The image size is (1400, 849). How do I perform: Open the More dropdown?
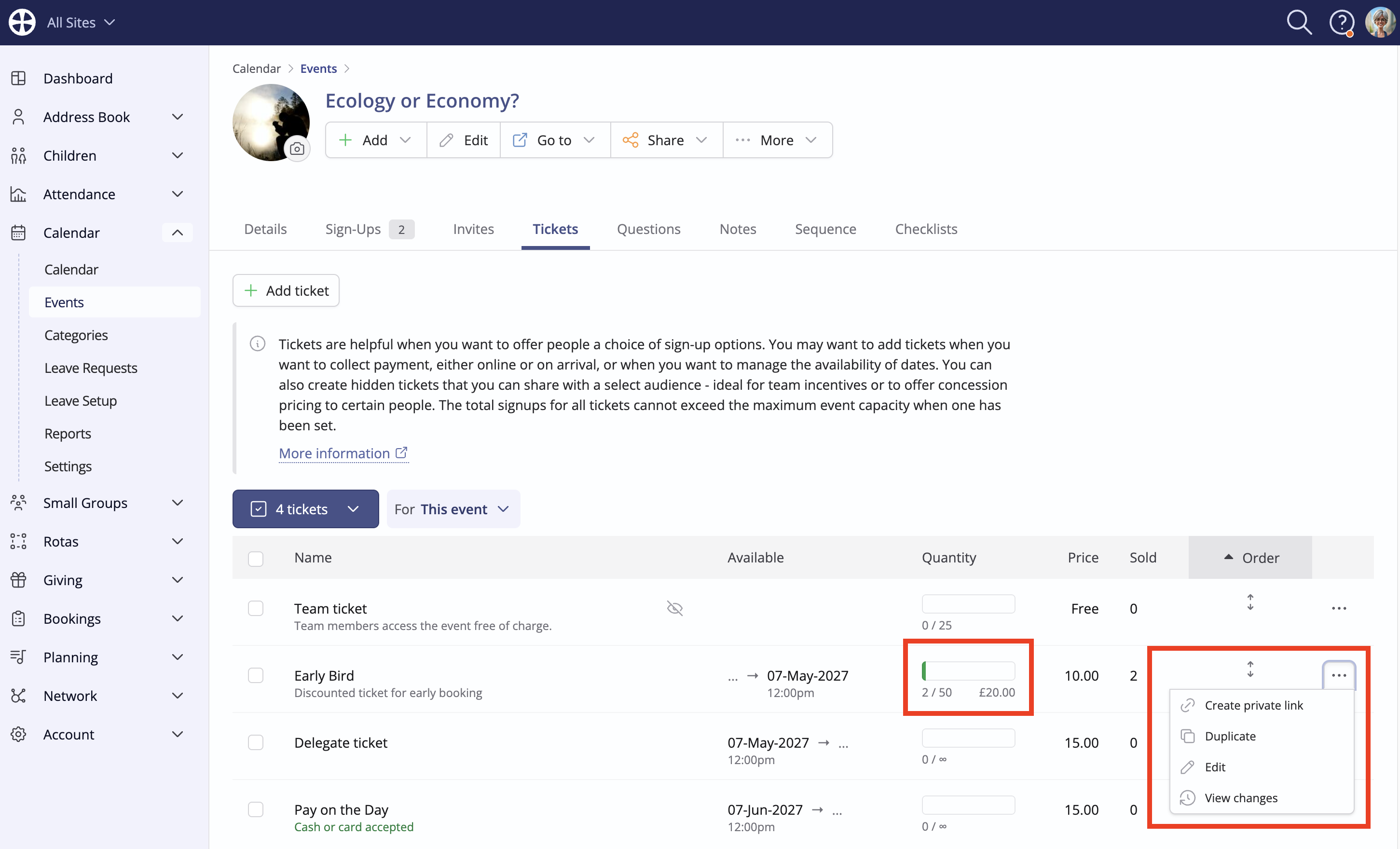click(x=777, y=140)
